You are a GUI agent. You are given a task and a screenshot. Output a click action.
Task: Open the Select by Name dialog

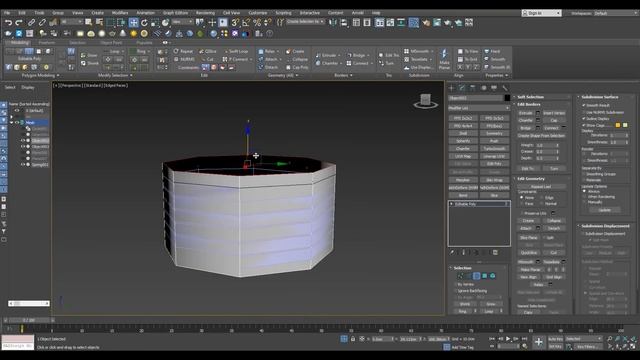click(99, 22)
